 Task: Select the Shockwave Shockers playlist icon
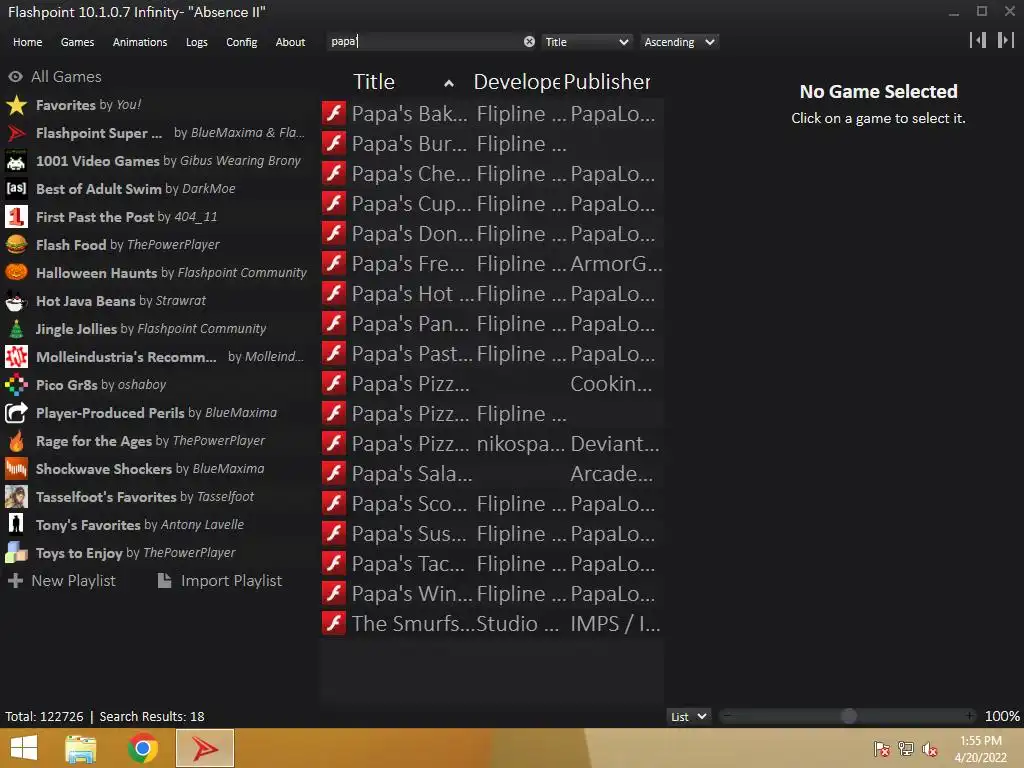[16, 469]
